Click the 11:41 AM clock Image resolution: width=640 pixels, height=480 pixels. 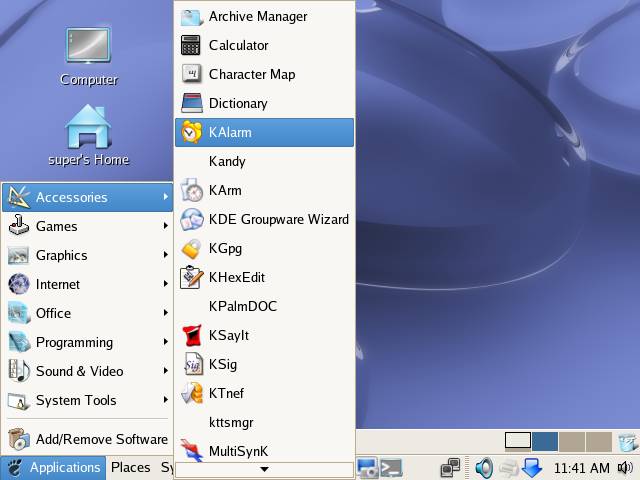[581, 467]
